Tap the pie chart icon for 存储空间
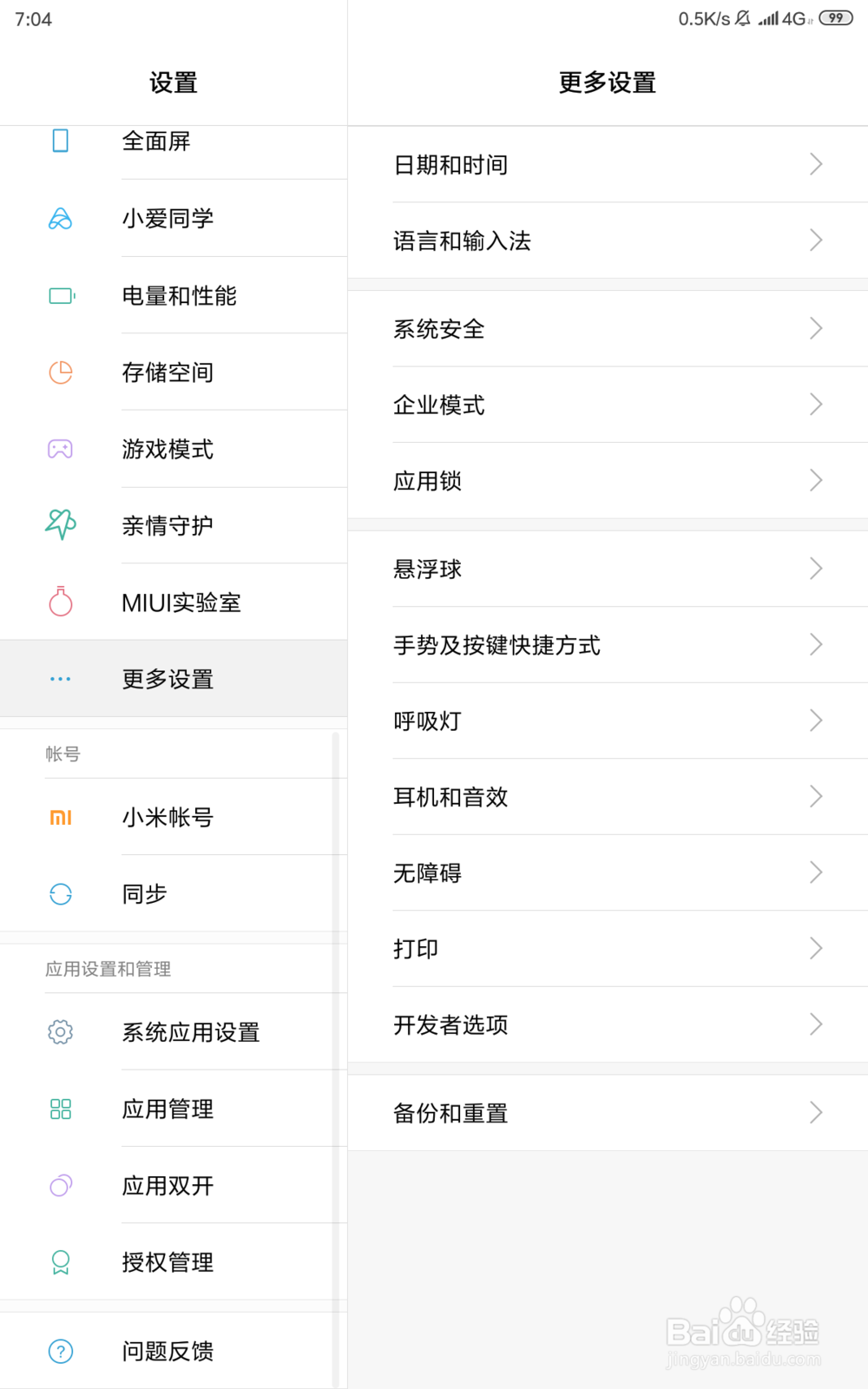The width and height of the screenshot is (868, 1389). pos(61,372)
